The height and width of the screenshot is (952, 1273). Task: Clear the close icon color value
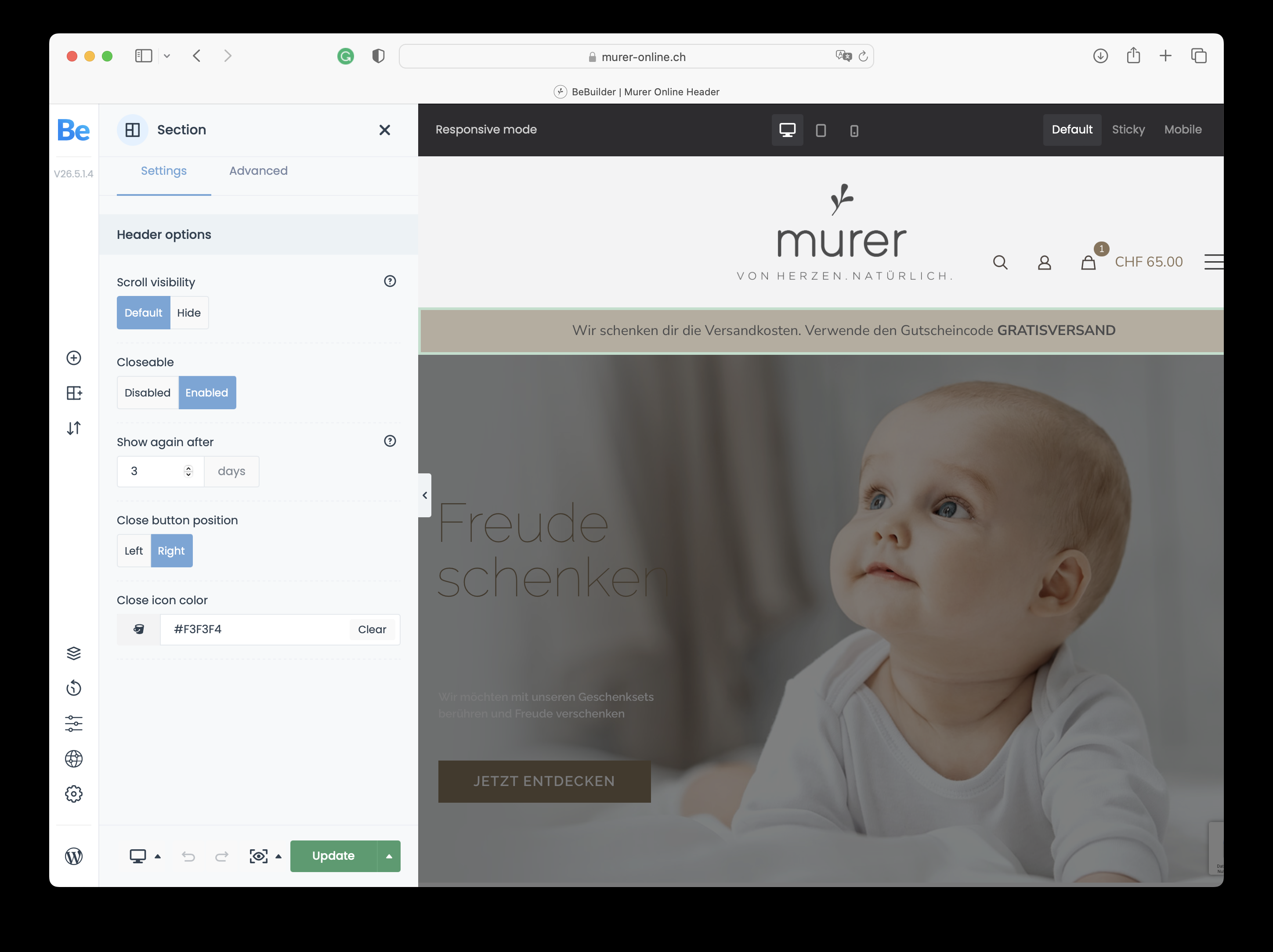(371, 629)
